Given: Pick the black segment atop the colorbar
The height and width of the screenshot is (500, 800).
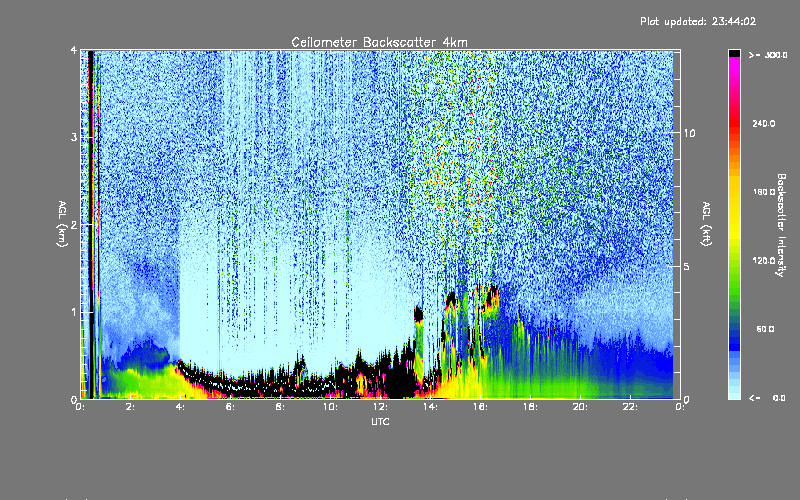Looking at the screenshot, I should point(734,53).
